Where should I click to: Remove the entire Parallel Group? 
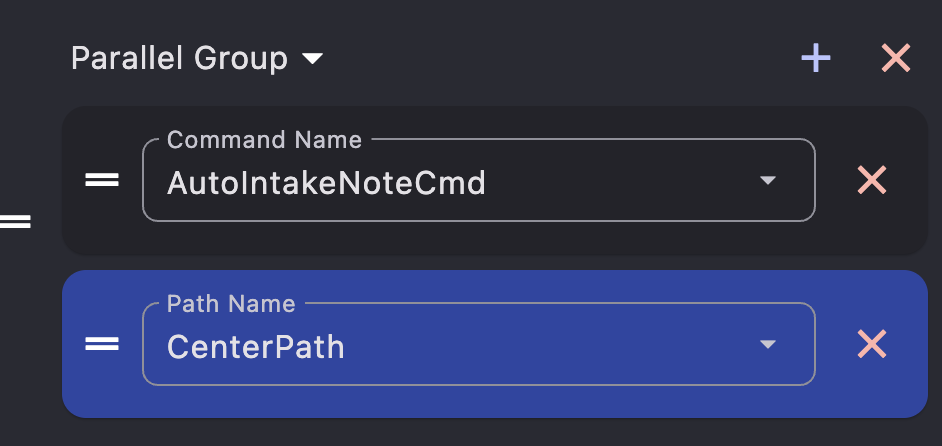coord(895,59)
